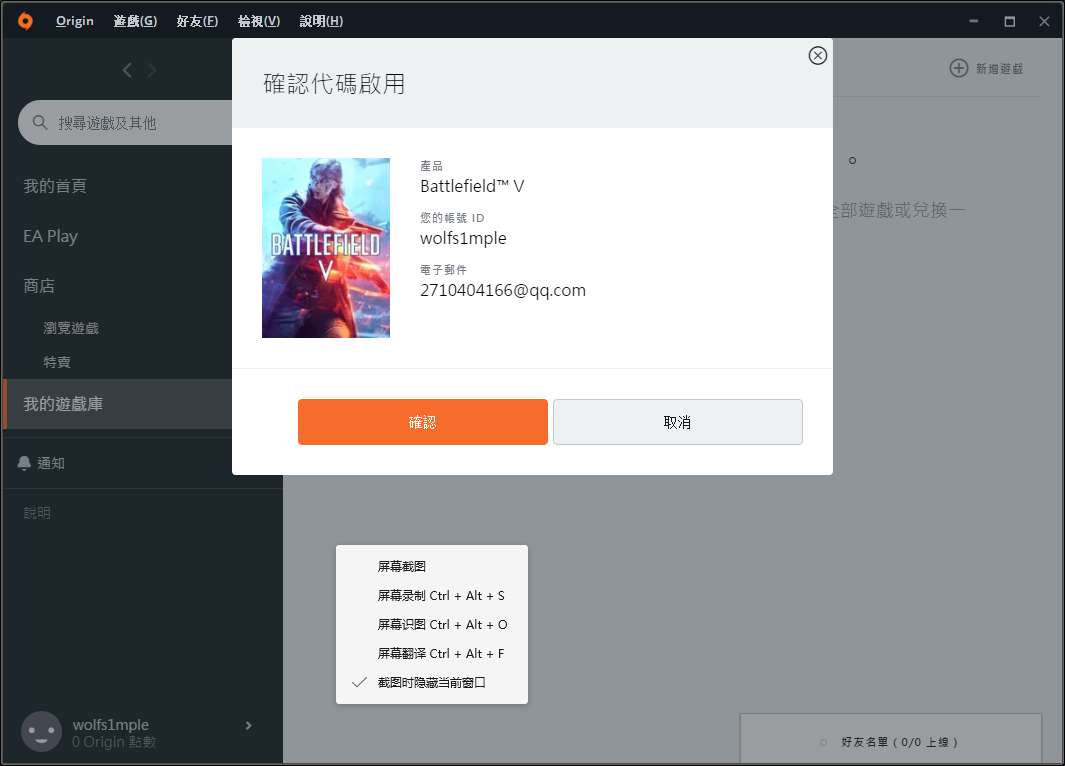Open 通知 notifications entry
The height and width of the screenshot is (766, 1065).
(x=51, y=463)
